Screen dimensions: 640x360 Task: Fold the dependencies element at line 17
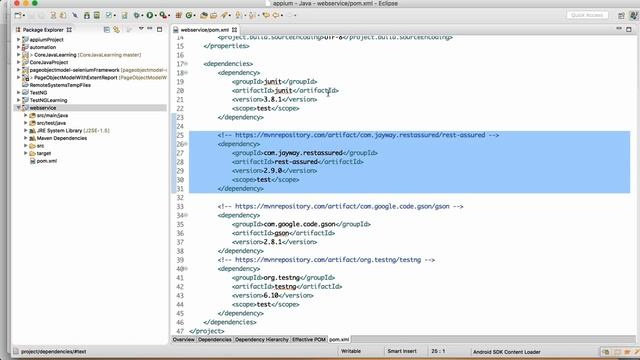pos(186,64)
